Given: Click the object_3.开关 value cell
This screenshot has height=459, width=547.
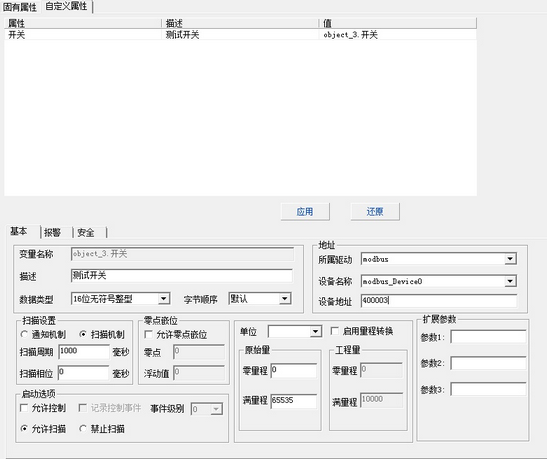Looking at the screenshot, I should (350, 35).
